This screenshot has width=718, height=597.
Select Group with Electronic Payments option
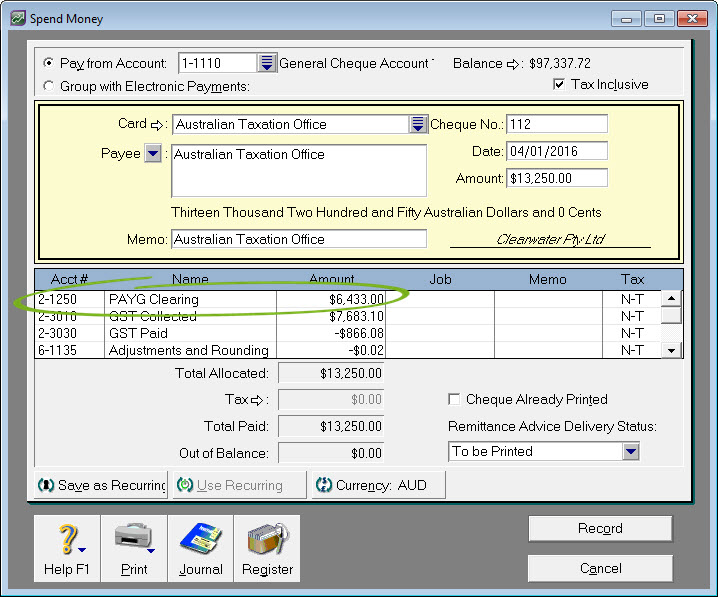pyautogui.click(x=48, y=86)
